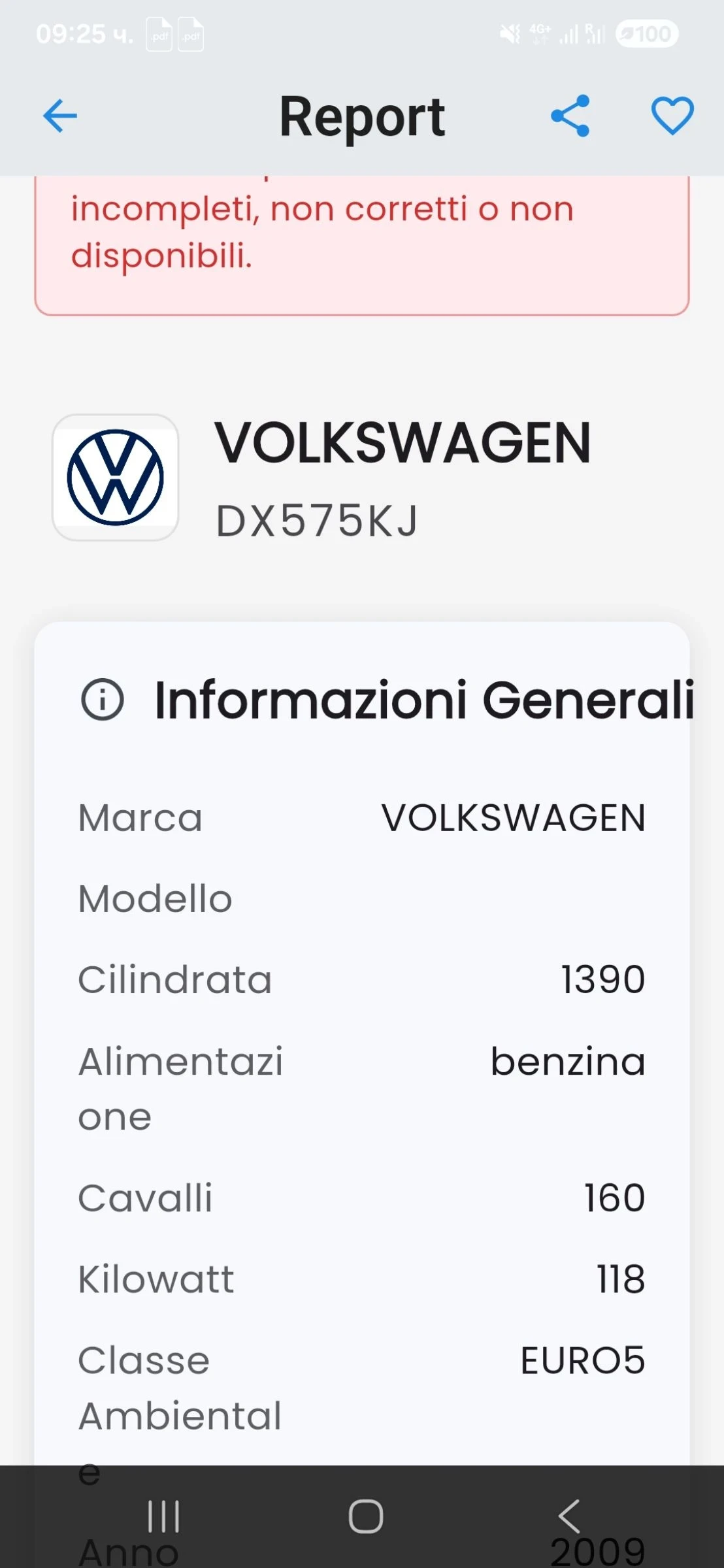Tap the license plate DX575KJ text
The width and height of the screenshot is (724, 1568).
[x=317, y=521]
